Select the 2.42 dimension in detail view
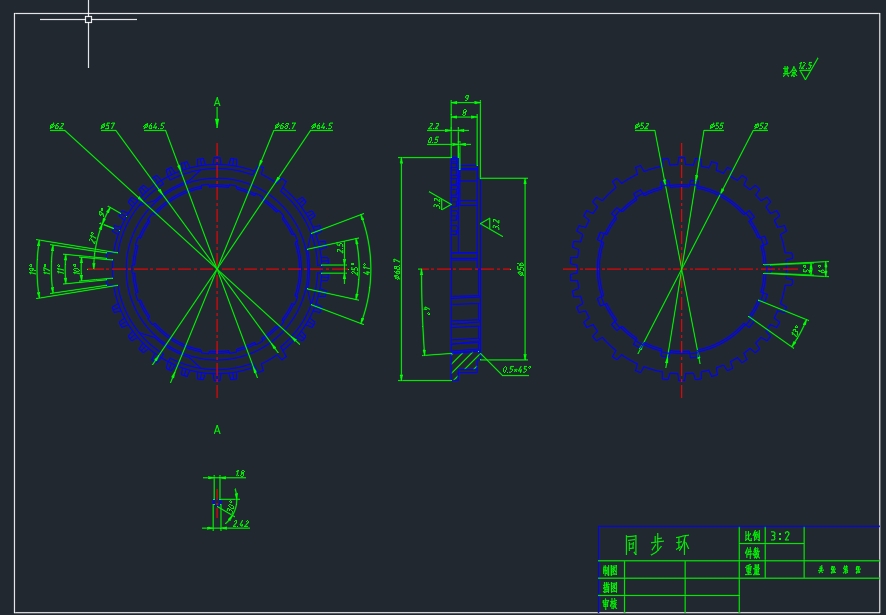This screenshot has height=615, width=886. [x=241, y=524]
